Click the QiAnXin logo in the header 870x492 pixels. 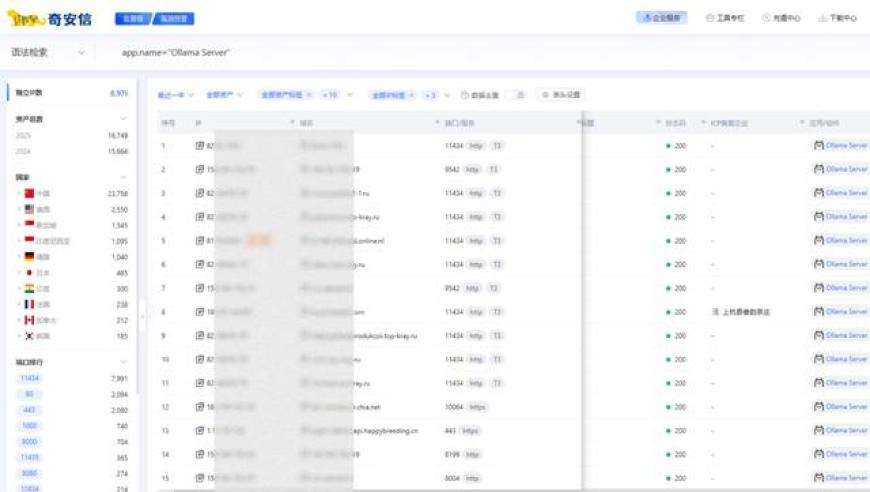pyautogui.click(x=49, y=19)
